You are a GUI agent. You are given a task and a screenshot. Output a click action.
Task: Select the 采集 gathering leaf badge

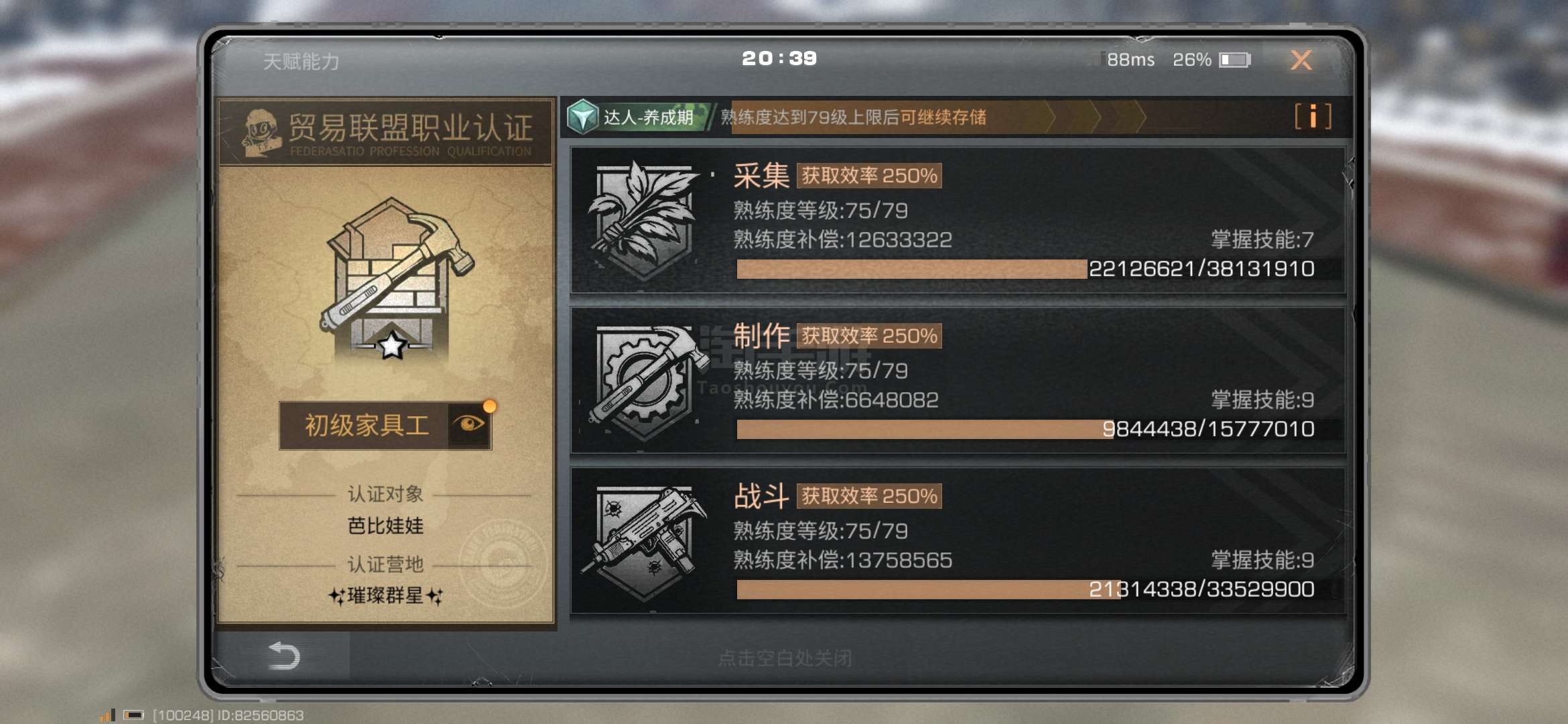pyautogui.click(x=645, y=220)
